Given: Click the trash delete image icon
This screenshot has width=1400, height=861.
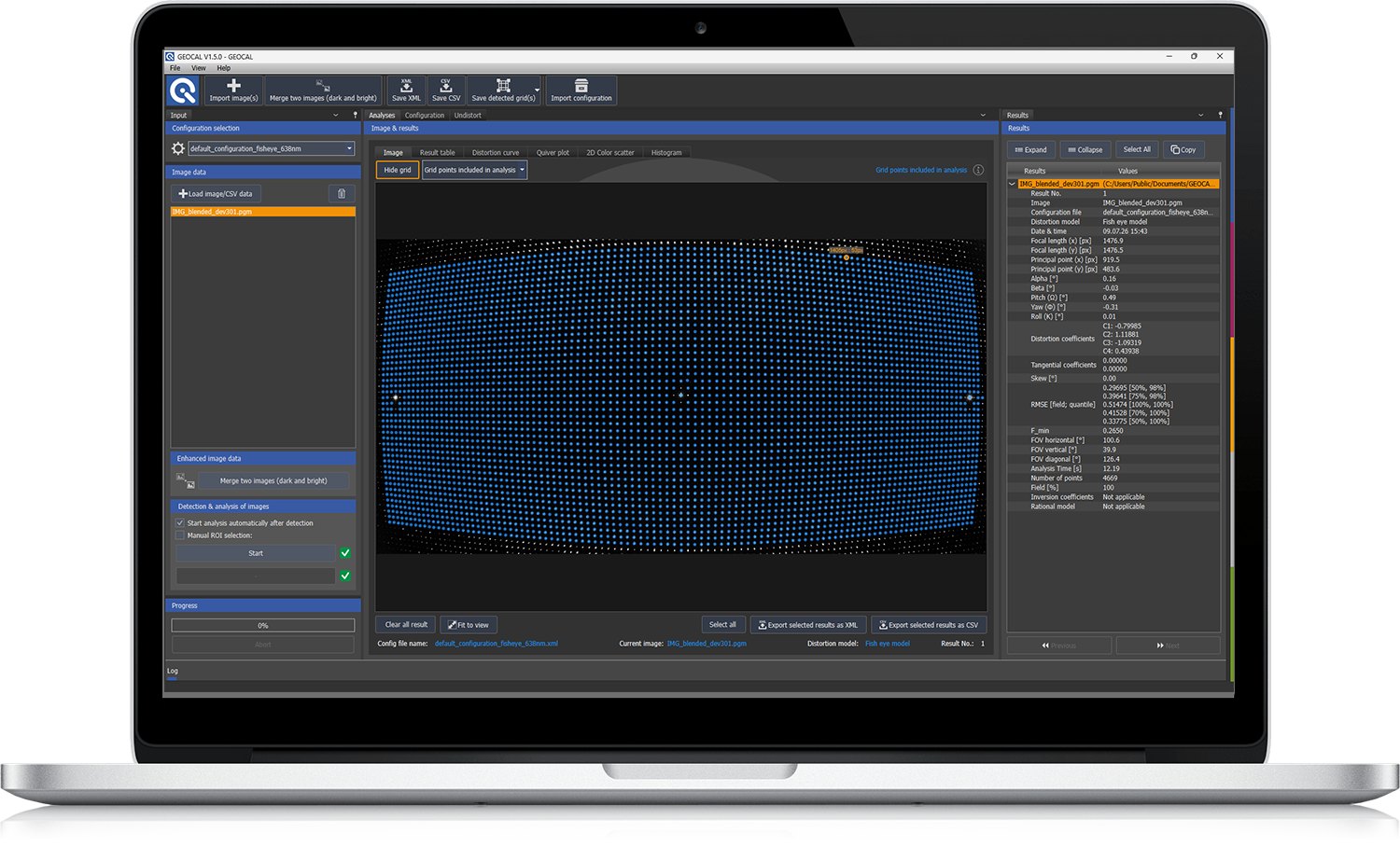Looking at the screenshot, I should 342,194.
